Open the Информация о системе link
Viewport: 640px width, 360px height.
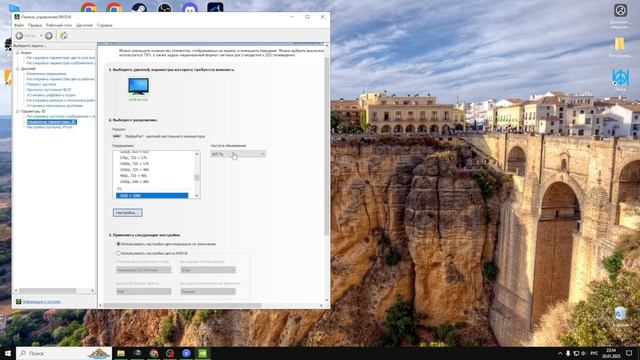[x=41, y=302]
